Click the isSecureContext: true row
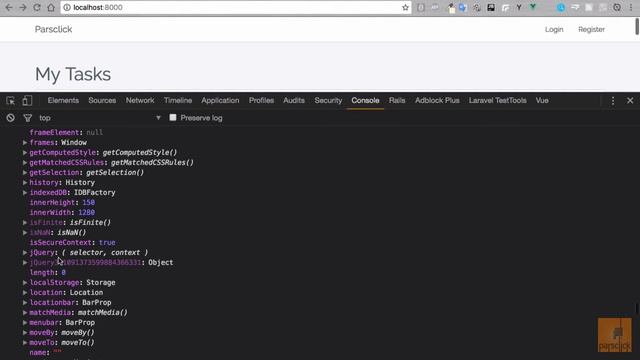640x360 pixels. [72, 242]
